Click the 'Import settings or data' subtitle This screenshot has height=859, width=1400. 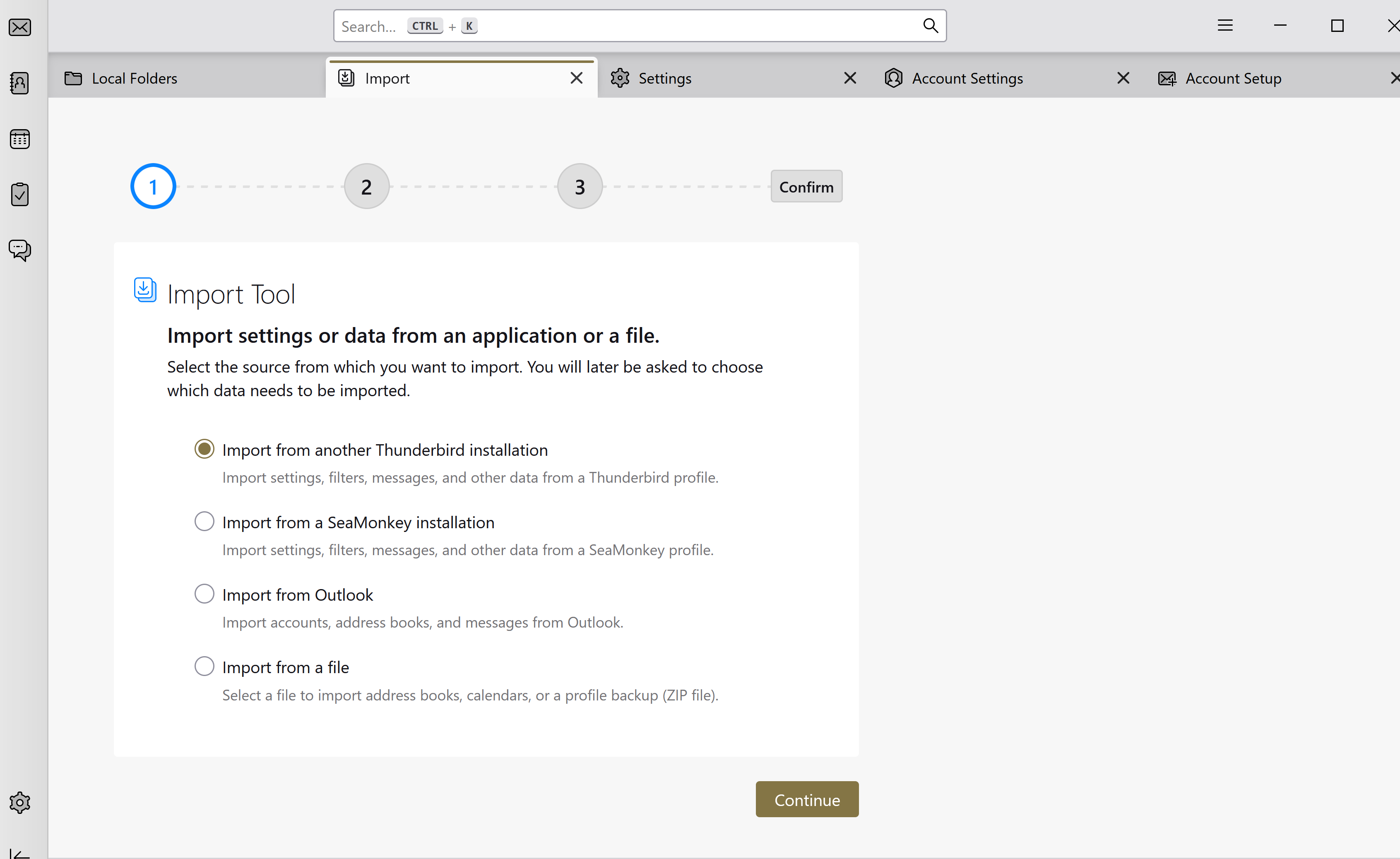tap(413, 336)
